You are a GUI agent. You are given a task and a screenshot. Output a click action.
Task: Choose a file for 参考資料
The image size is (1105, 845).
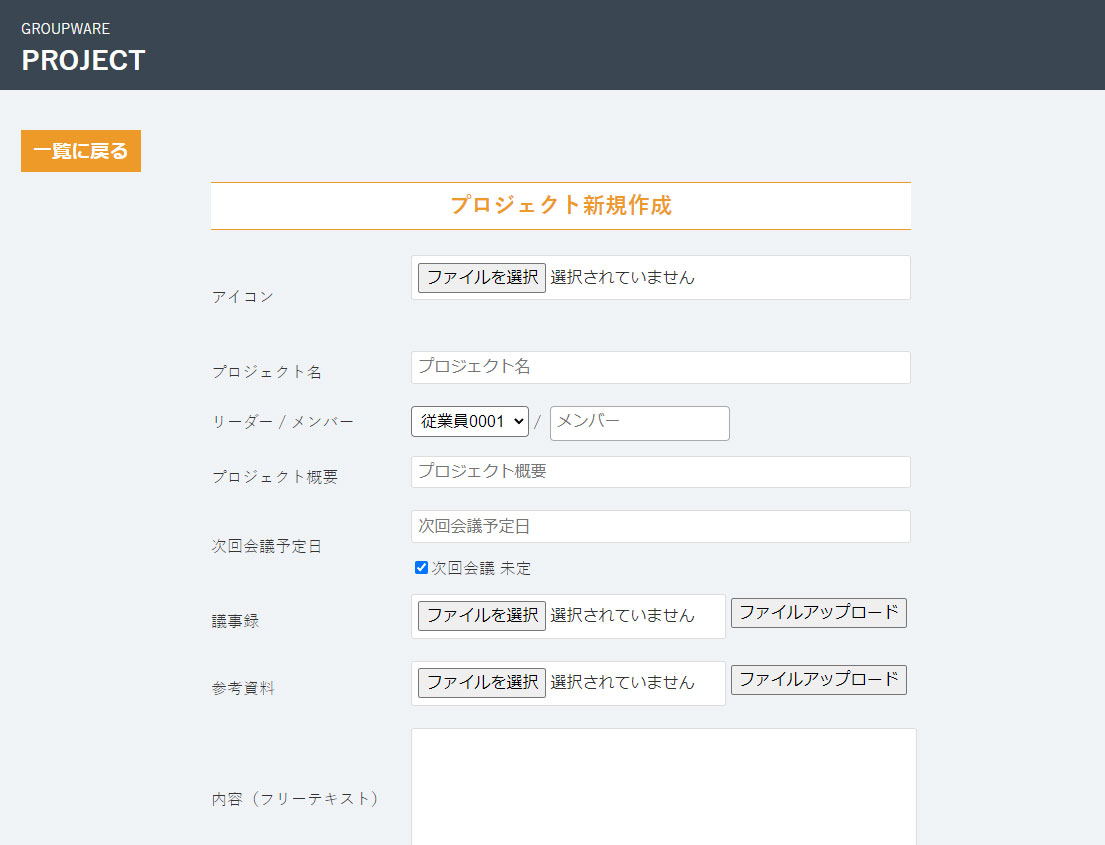[x=481, y=682]
